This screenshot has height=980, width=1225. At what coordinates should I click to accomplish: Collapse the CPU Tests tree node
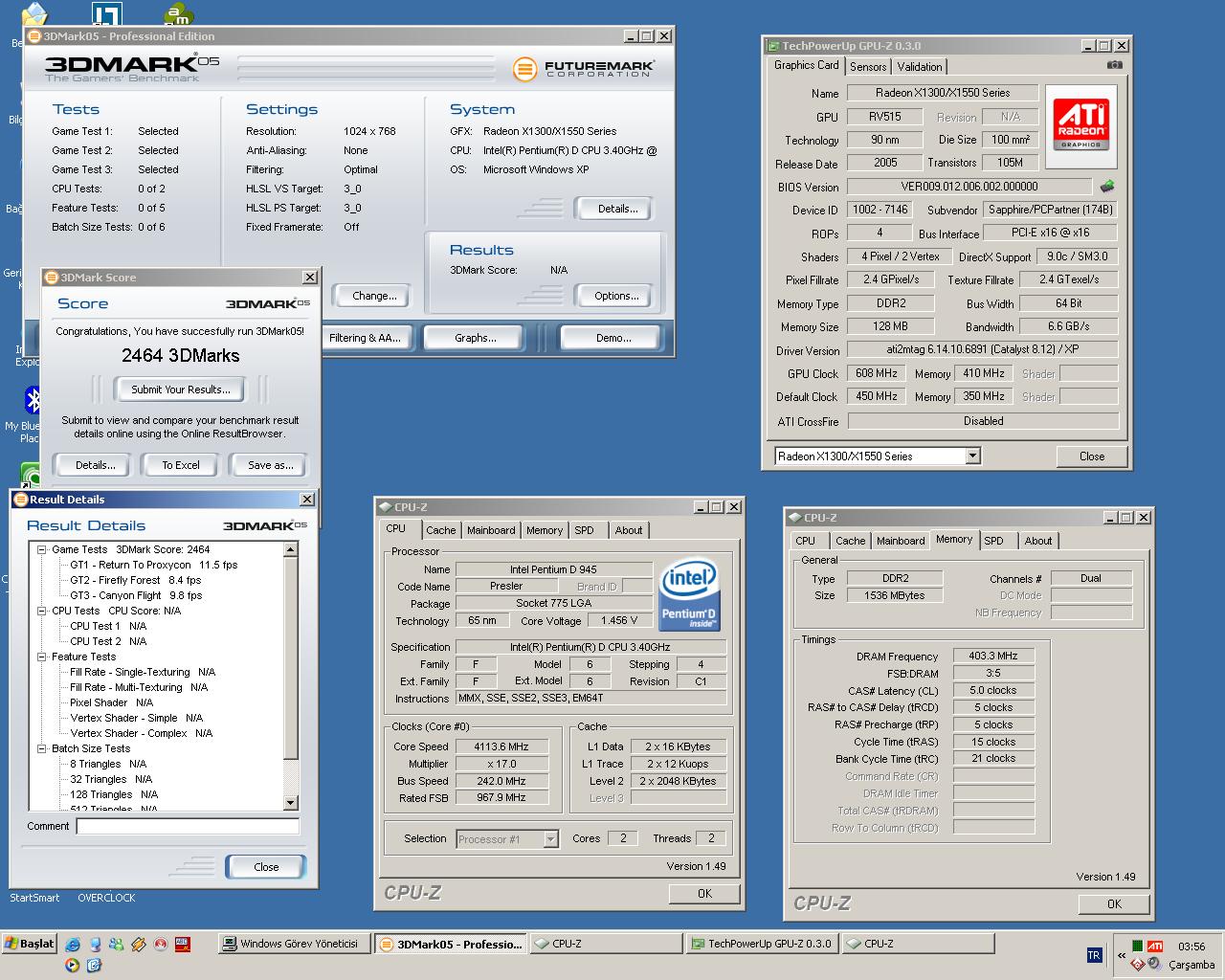pos(42,611)
